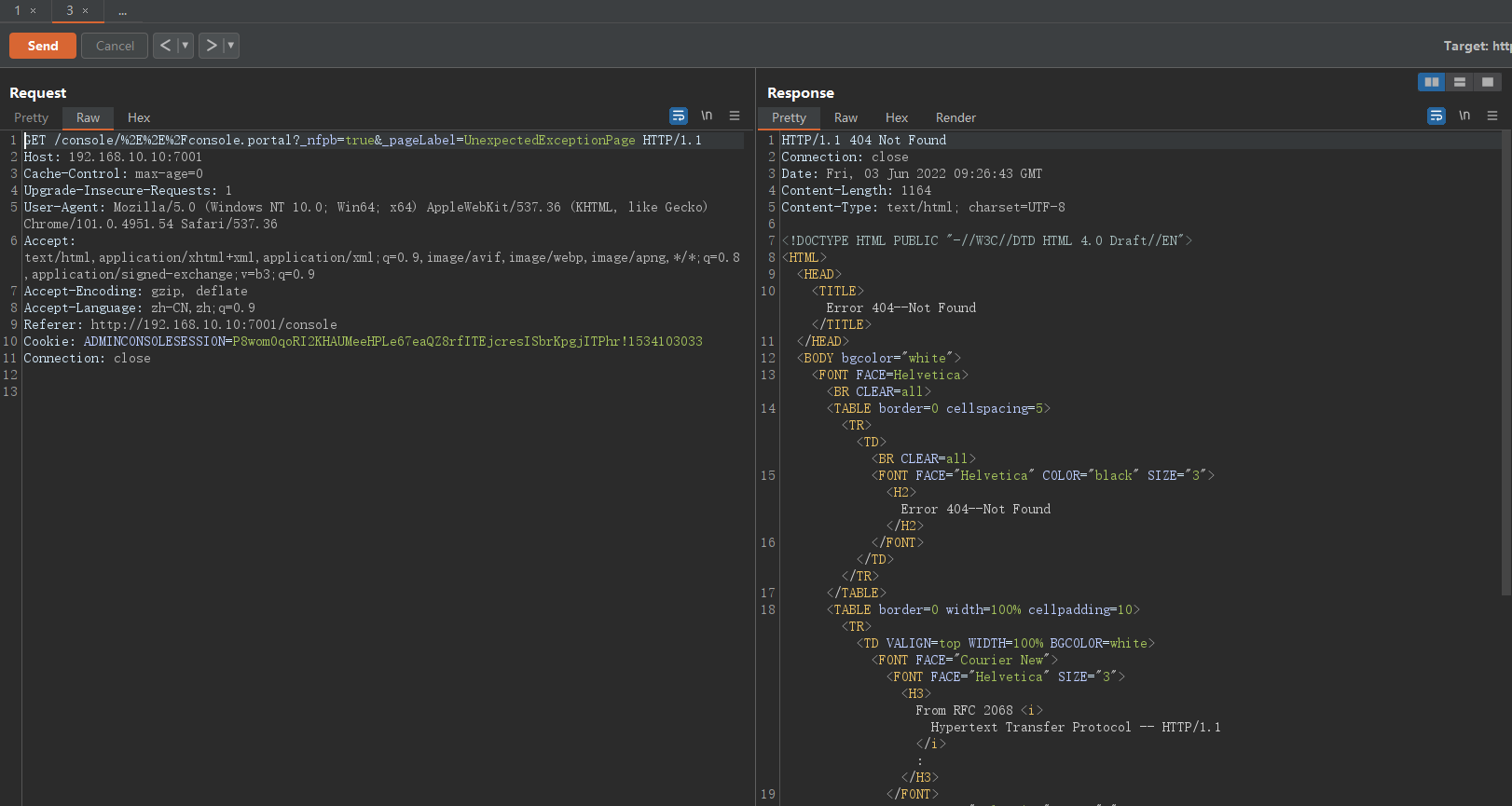Click the Response panel heading
Screen dimensions: 1512x806
click(x=801, y=93)
